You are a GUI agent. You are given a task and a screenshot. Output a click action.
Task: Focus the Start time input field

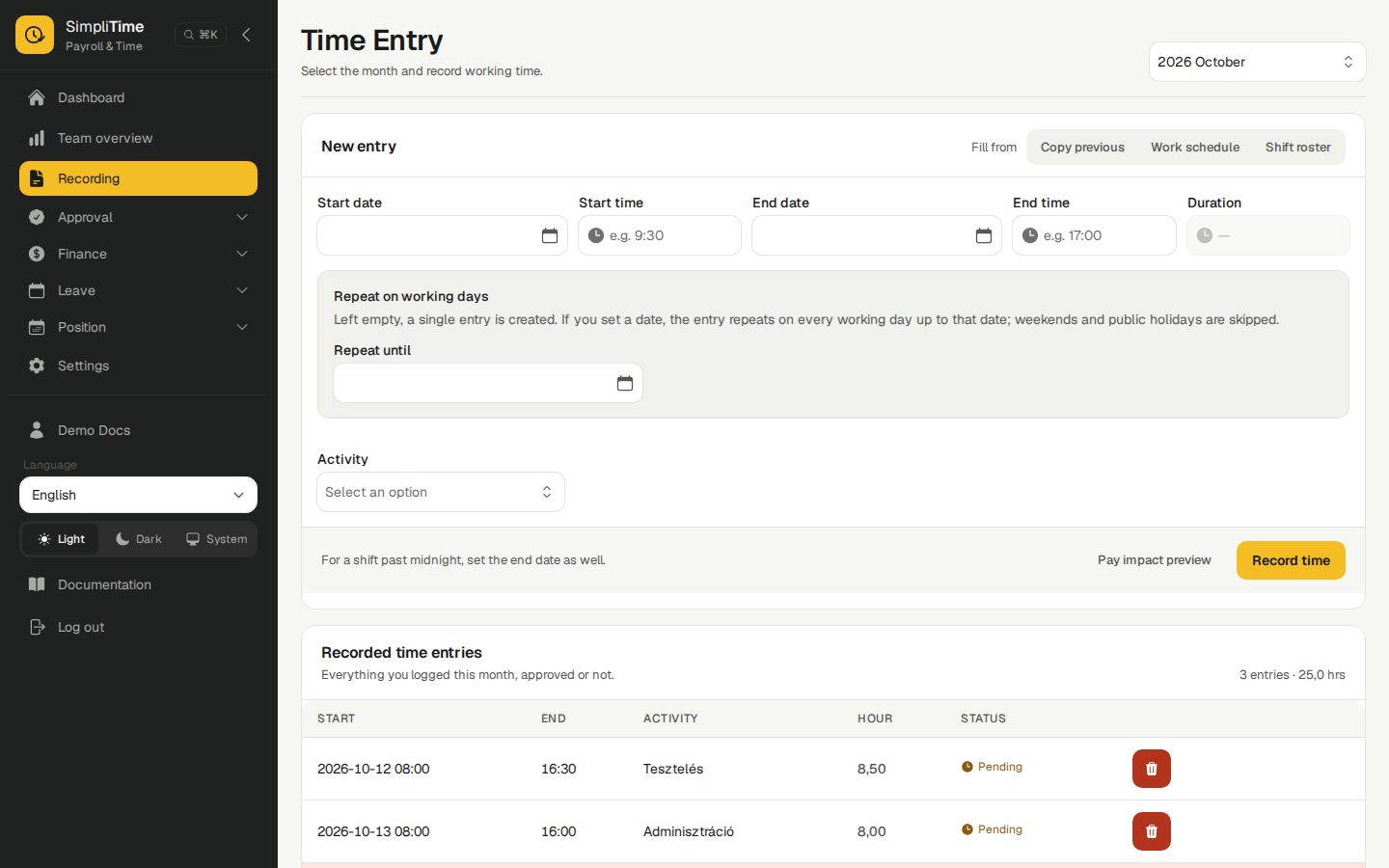(x=660, y=235)
